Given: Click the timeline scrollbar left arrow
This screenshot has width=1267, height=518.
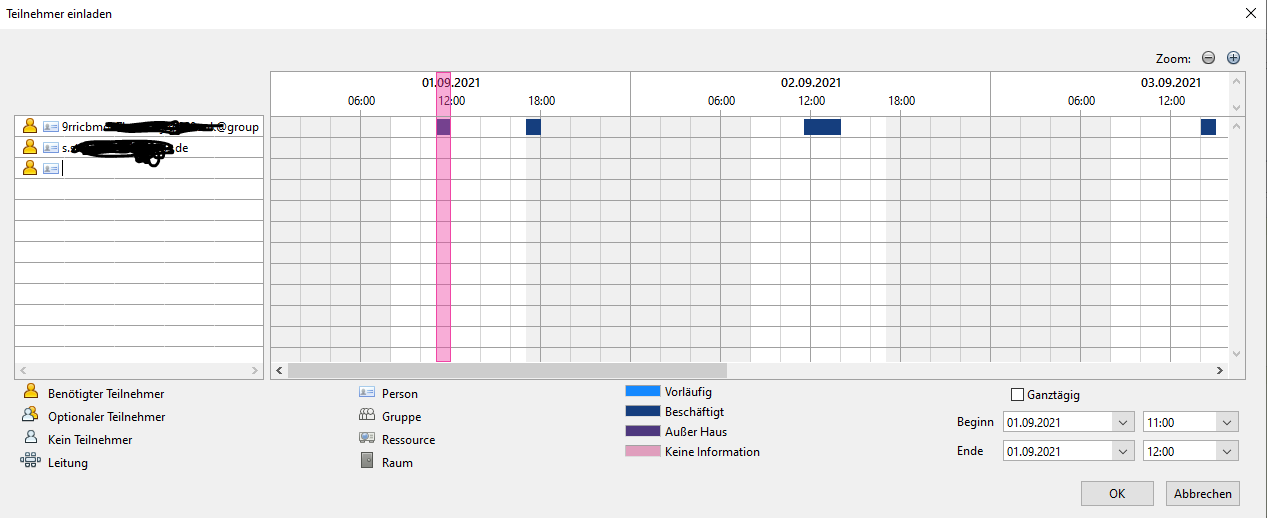Looking at the screenshot, I should coord(279,370).
